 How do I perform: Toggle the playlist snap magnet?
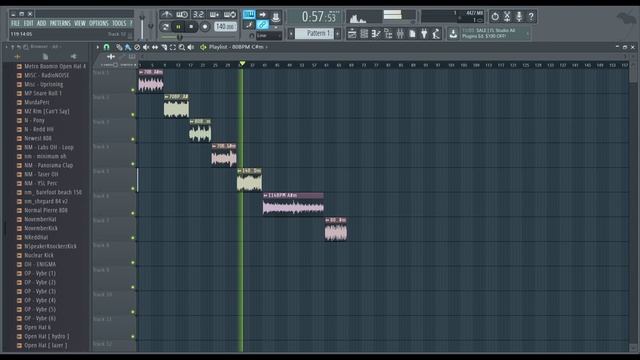[107, 47]
